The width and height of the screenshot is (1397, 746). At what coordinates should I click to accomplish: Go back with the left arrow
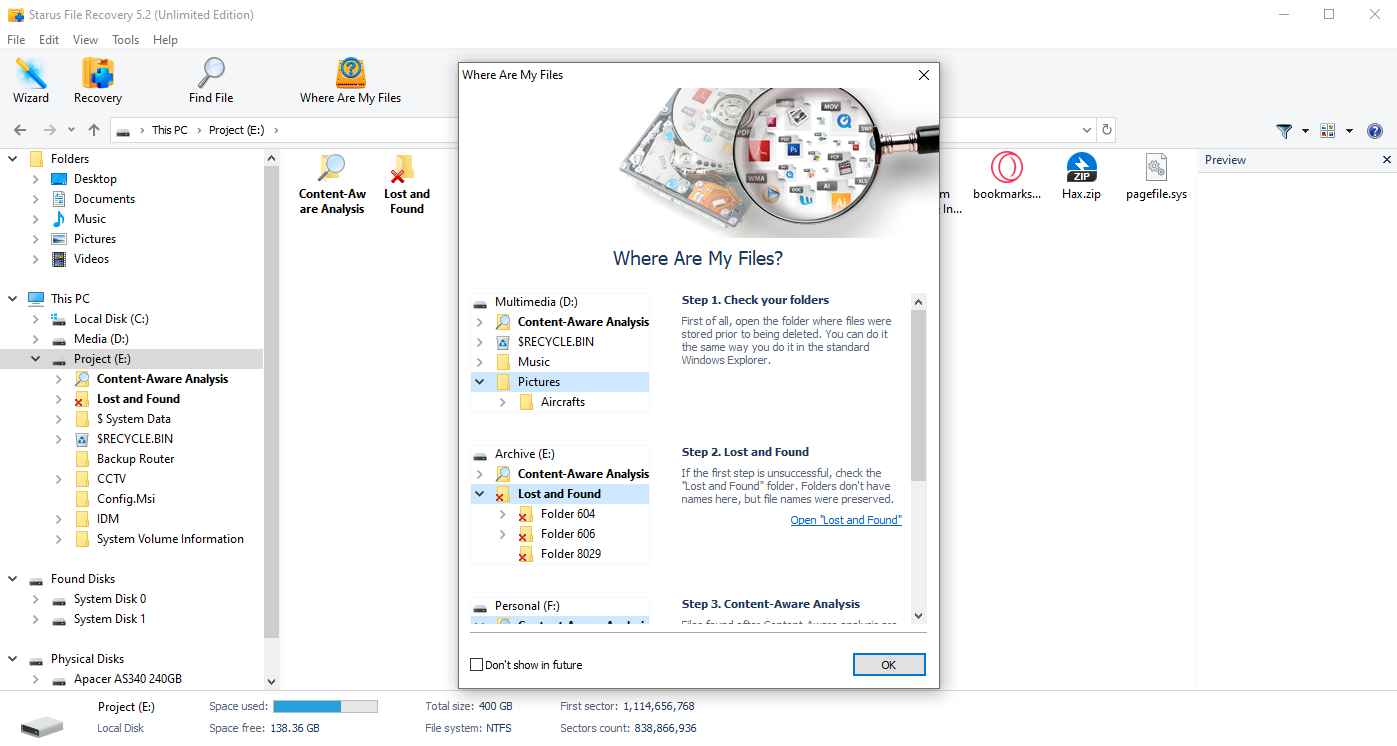pos(20,130)
